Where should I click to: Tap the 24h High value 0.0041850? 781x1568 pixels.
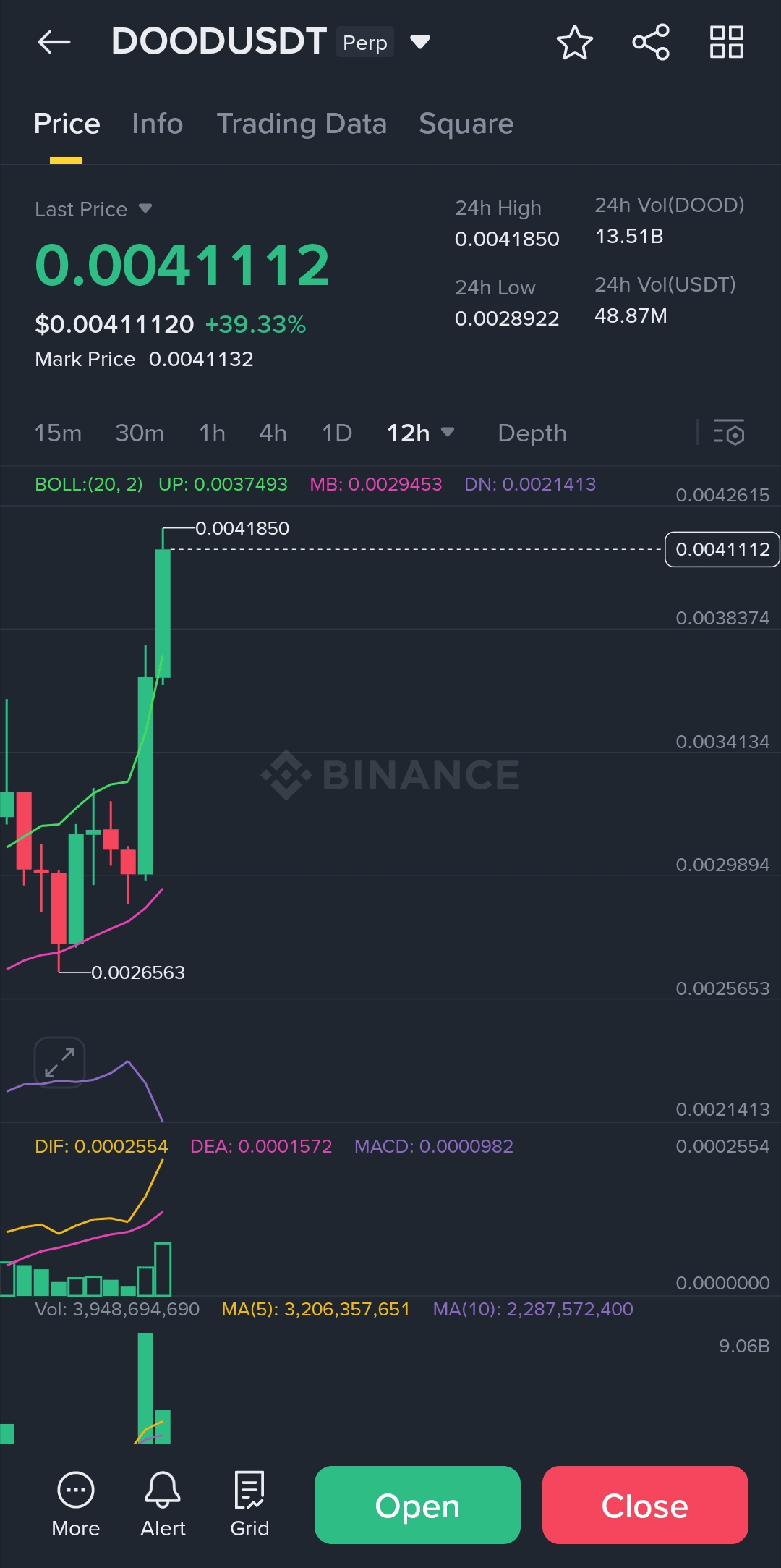pyautogui.click(x=507, y=239)
